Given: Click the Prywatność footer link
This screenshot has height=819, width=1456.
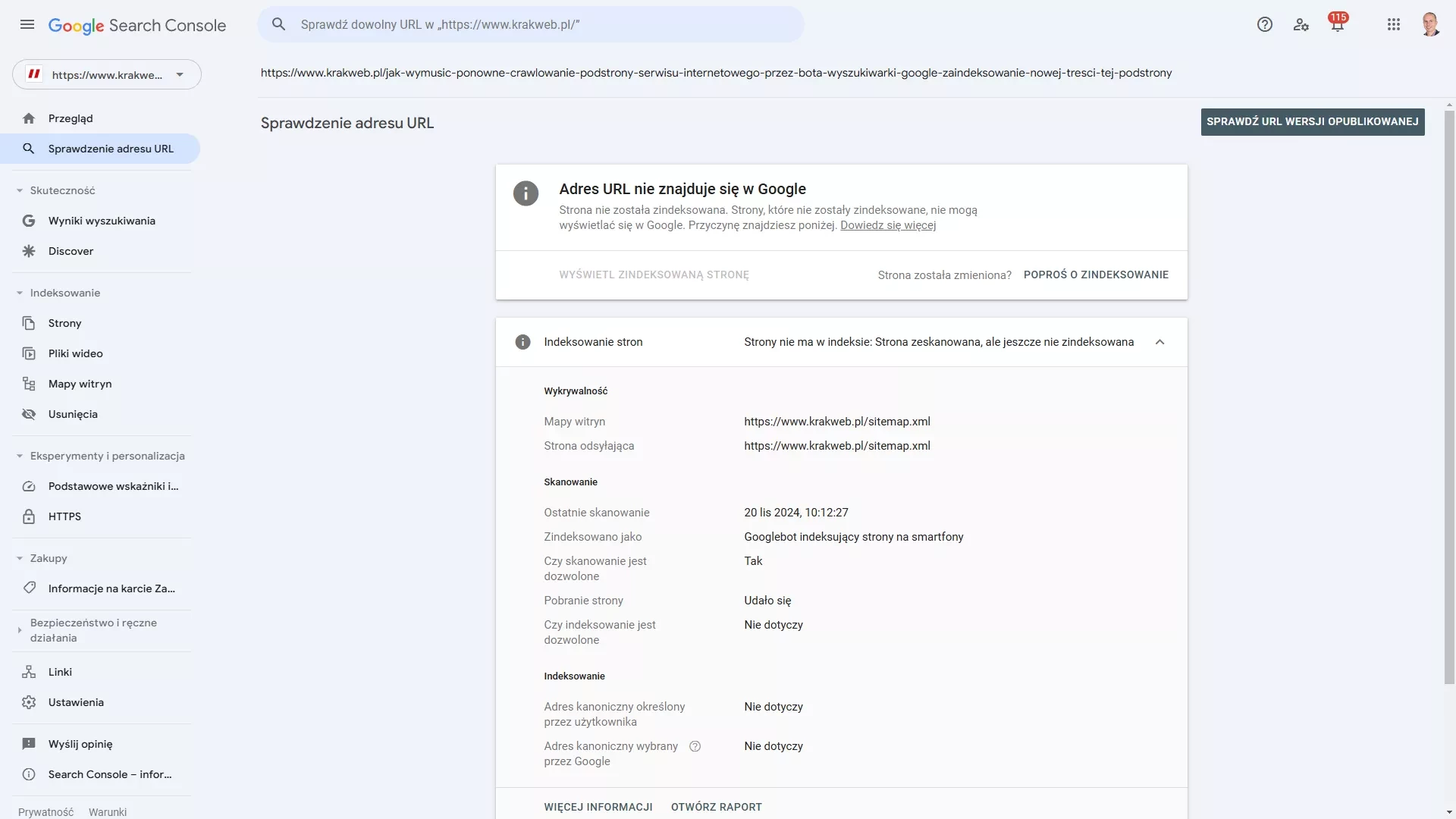Looking at the screenshot, I should coord(46,811).
